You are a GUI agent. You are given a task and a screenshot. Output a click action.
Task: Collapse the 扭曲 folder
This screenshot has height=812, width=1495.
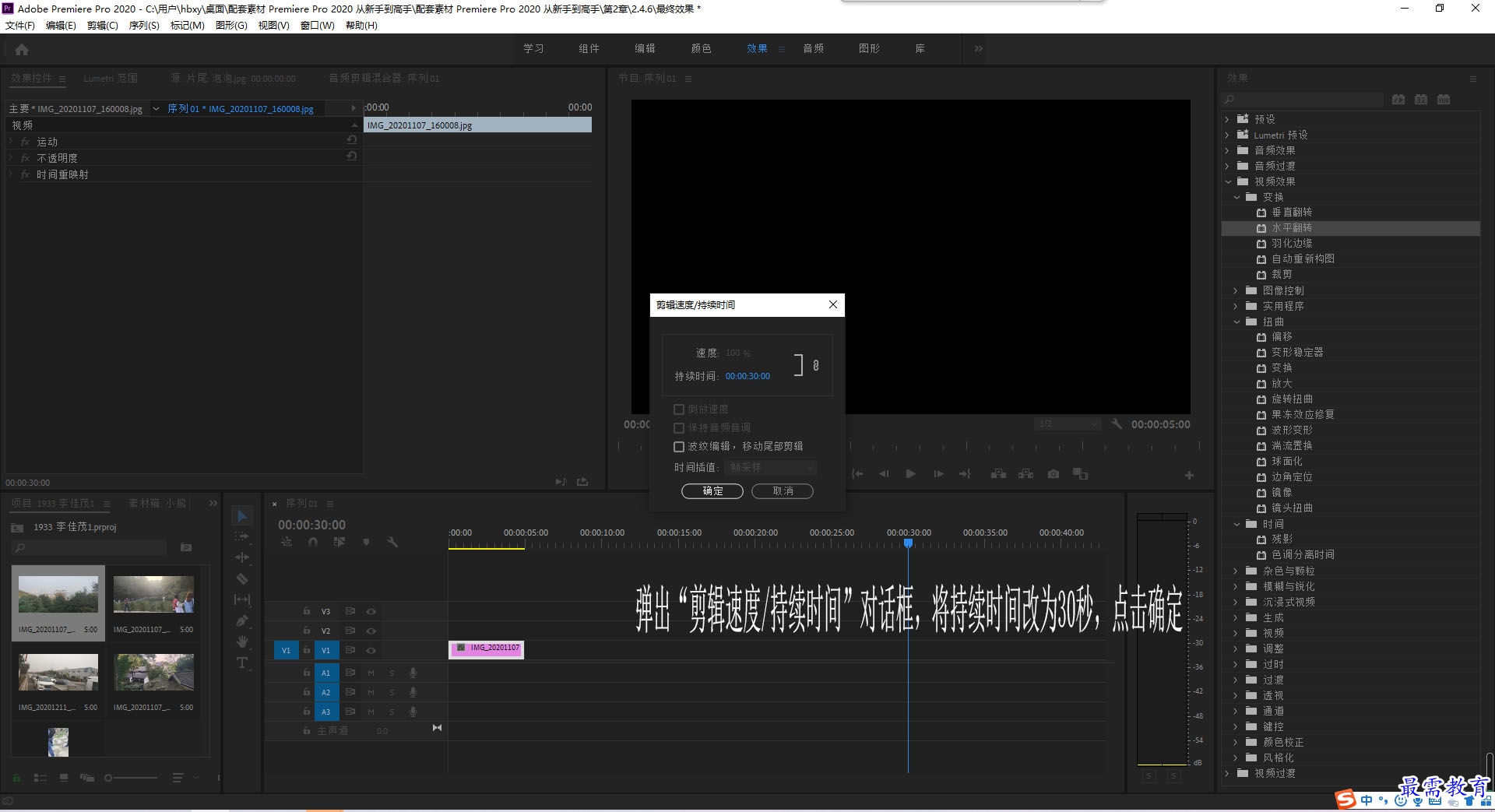coord(1236,322)
